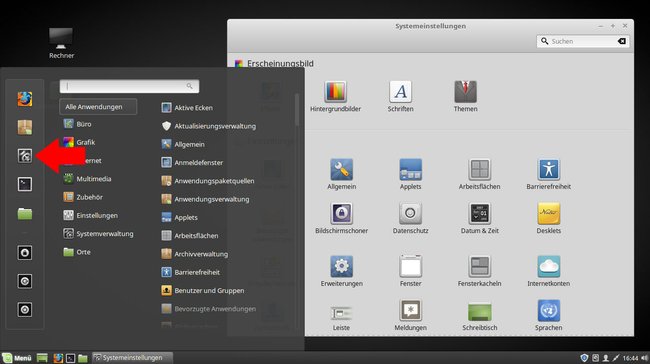The width and height of the screenshot is (650, 364).
Task: Open the Rechner desktop icon
Action: coord(61,44)
